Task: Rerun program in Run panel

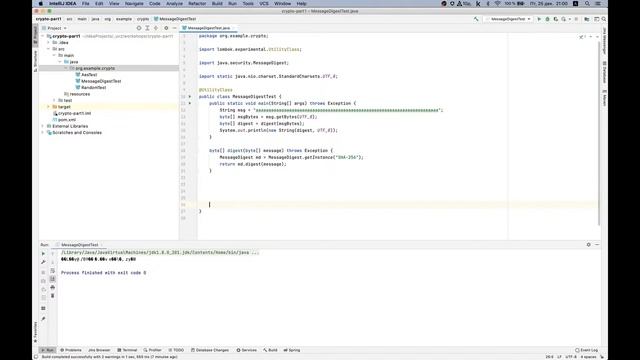Action: click(x=43, y=253)
